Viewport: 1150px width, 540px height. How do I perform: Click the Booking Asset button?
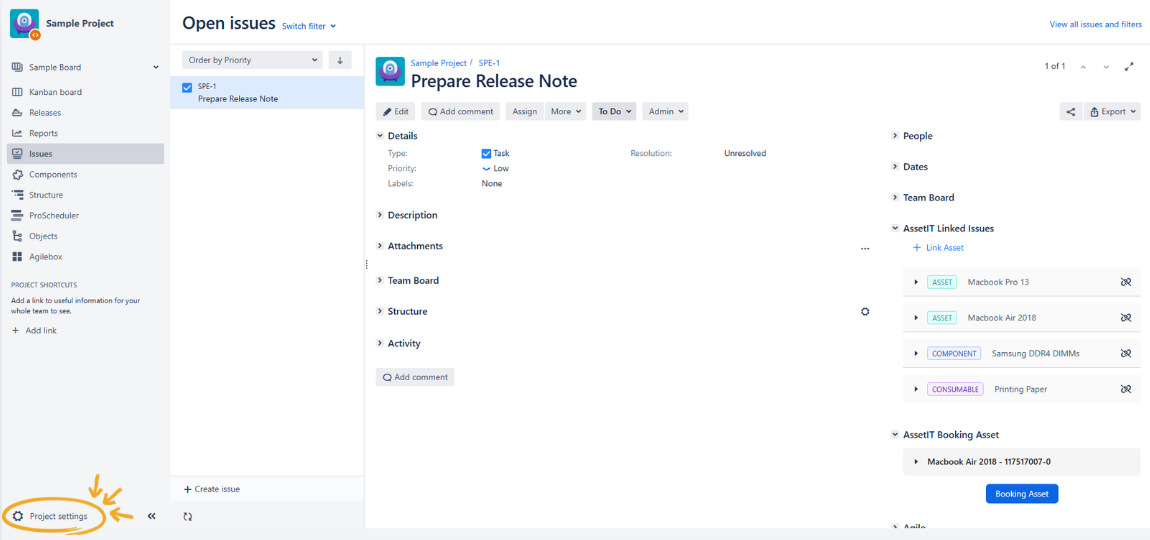pyautogui.click(x=1021, y=494)
